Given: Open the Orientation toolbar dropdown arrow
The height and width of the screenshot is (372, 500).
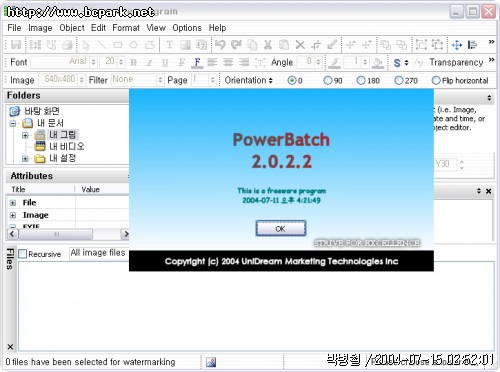Looking at the screenshot, I should tap(270, 80).
